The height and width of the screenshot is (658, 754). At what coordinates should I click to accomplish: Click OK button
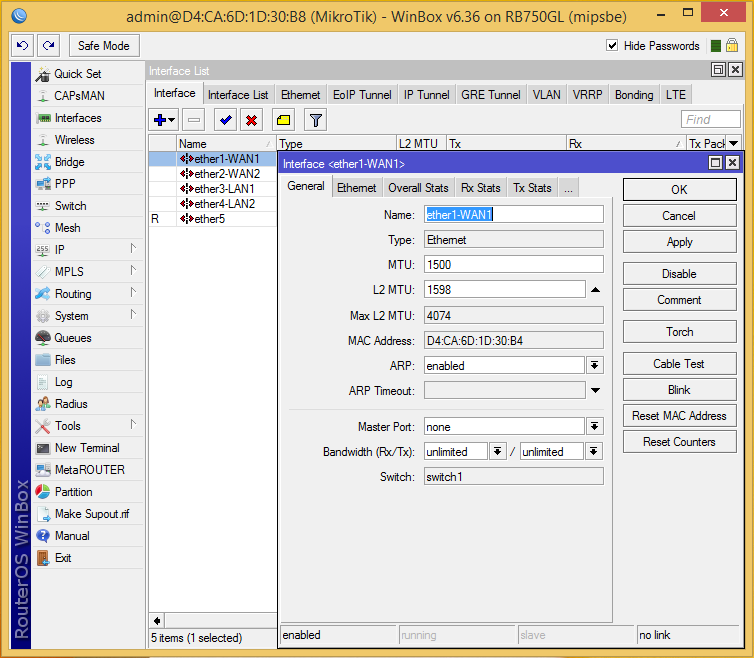click(679, 190)
